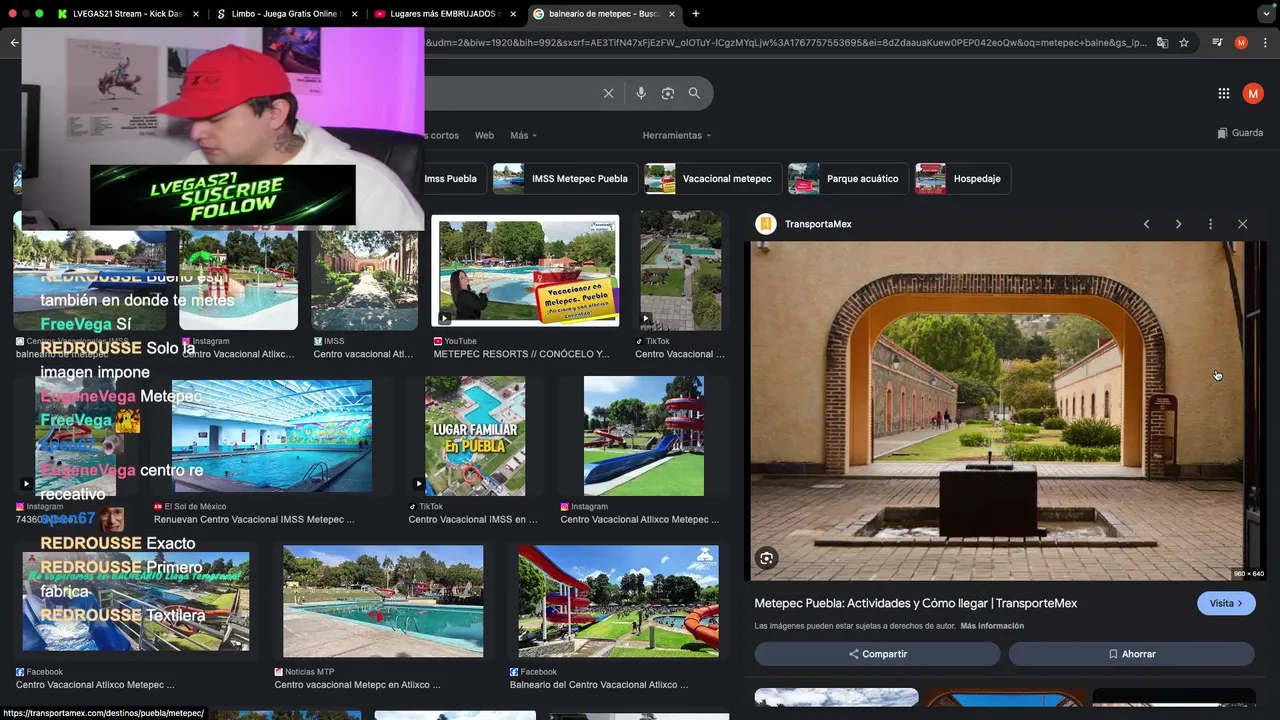Viewport: 1280px width, 720px height.
Task: Open saved items with Guarda button
Action: coord(1240,133)
